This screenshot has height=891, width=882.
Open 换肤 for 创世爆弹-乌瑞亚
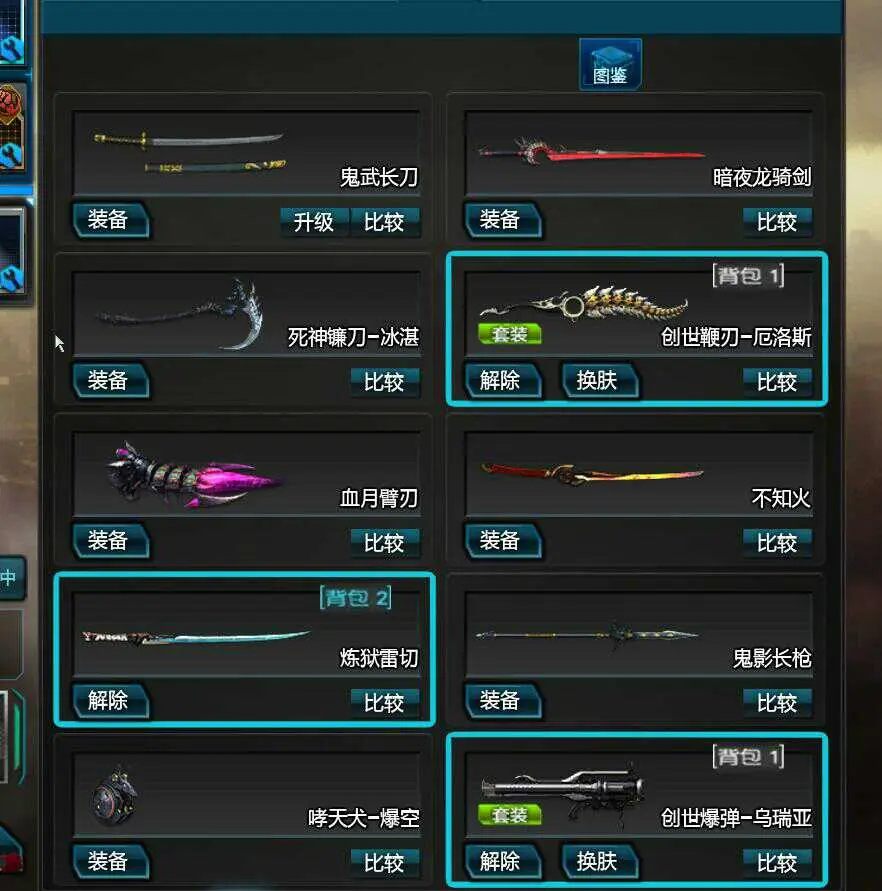(x=599, y=861)
